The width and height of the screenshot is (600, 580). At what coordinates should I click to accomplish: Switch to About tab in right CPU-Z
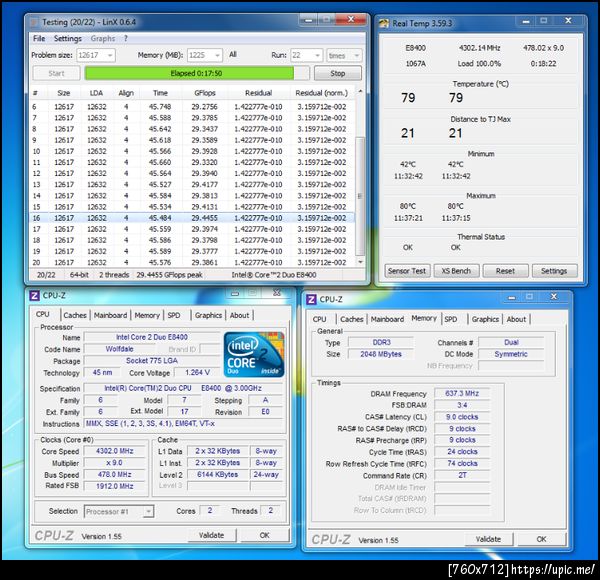point(517,319)
